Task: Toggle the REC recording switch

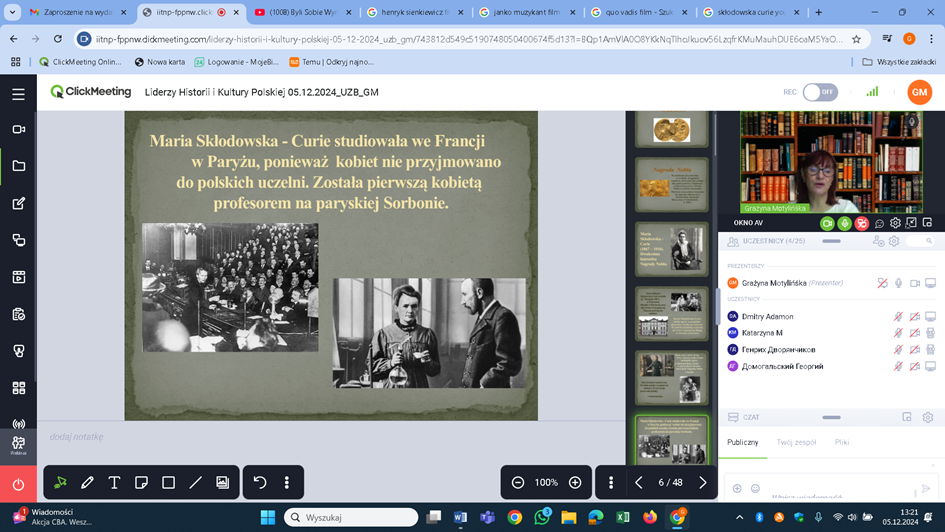Action: pyautogui.click(x=820, y=92)
